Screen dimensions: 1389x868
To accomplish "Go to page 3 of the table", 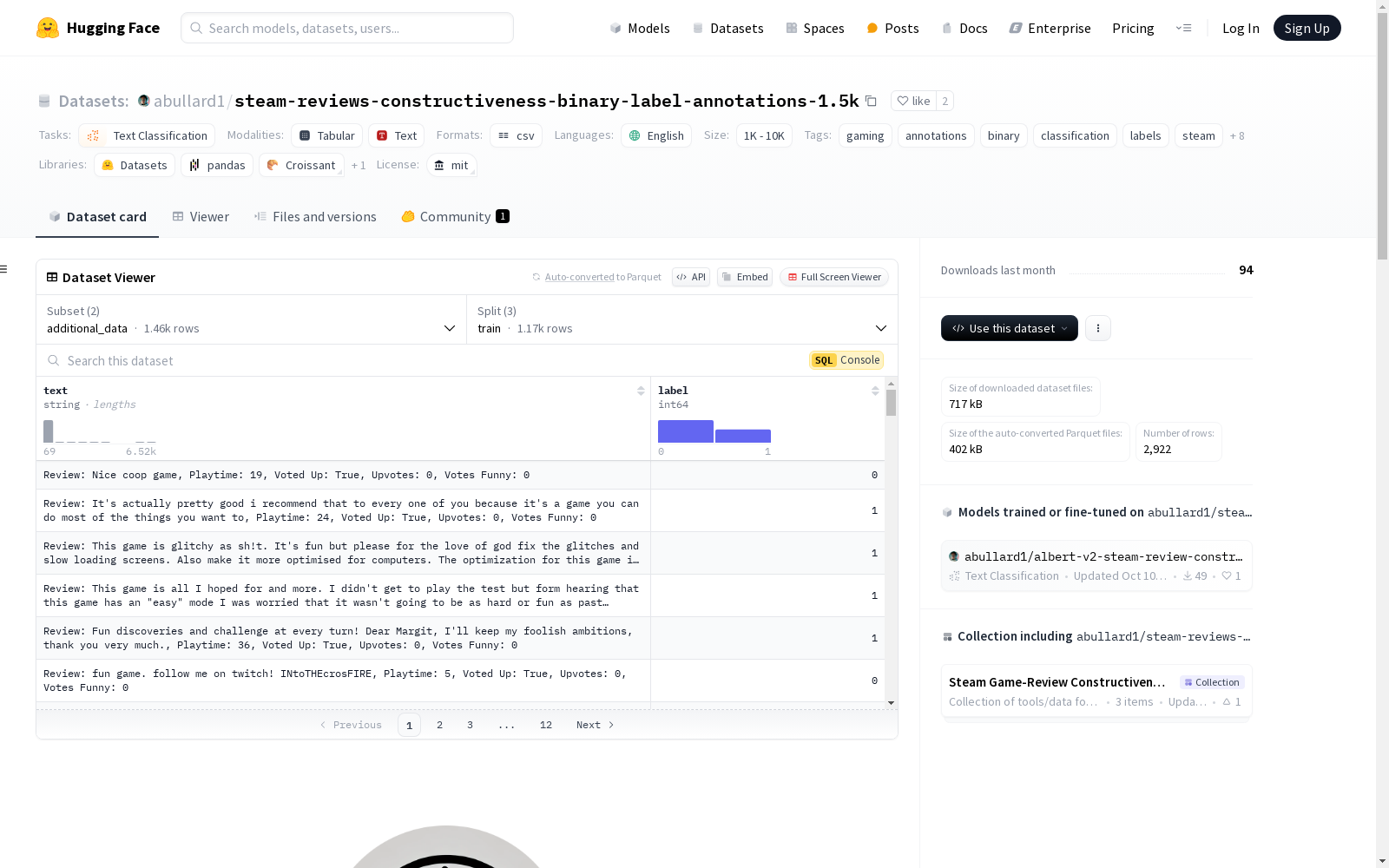I will [470, 725].
